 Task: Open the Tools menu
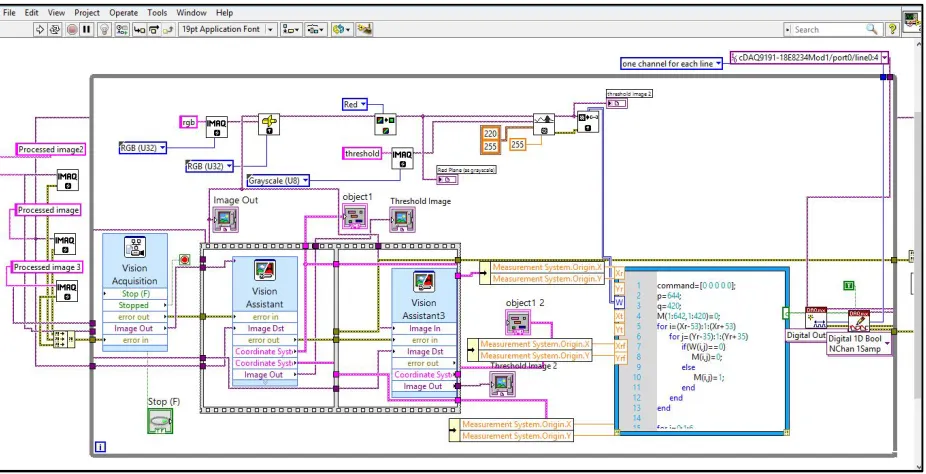pos(157,12)
